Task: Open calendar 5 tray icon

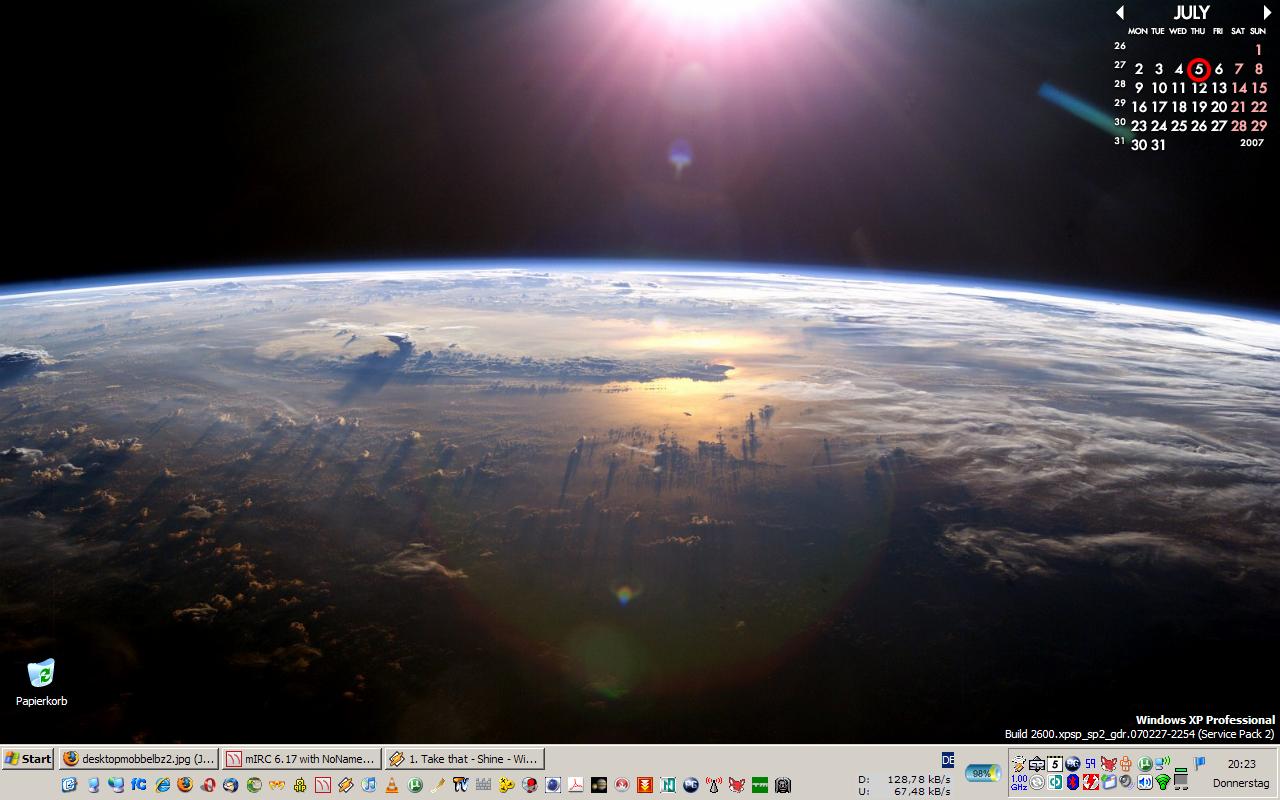Action: (x=1055, y=764)
